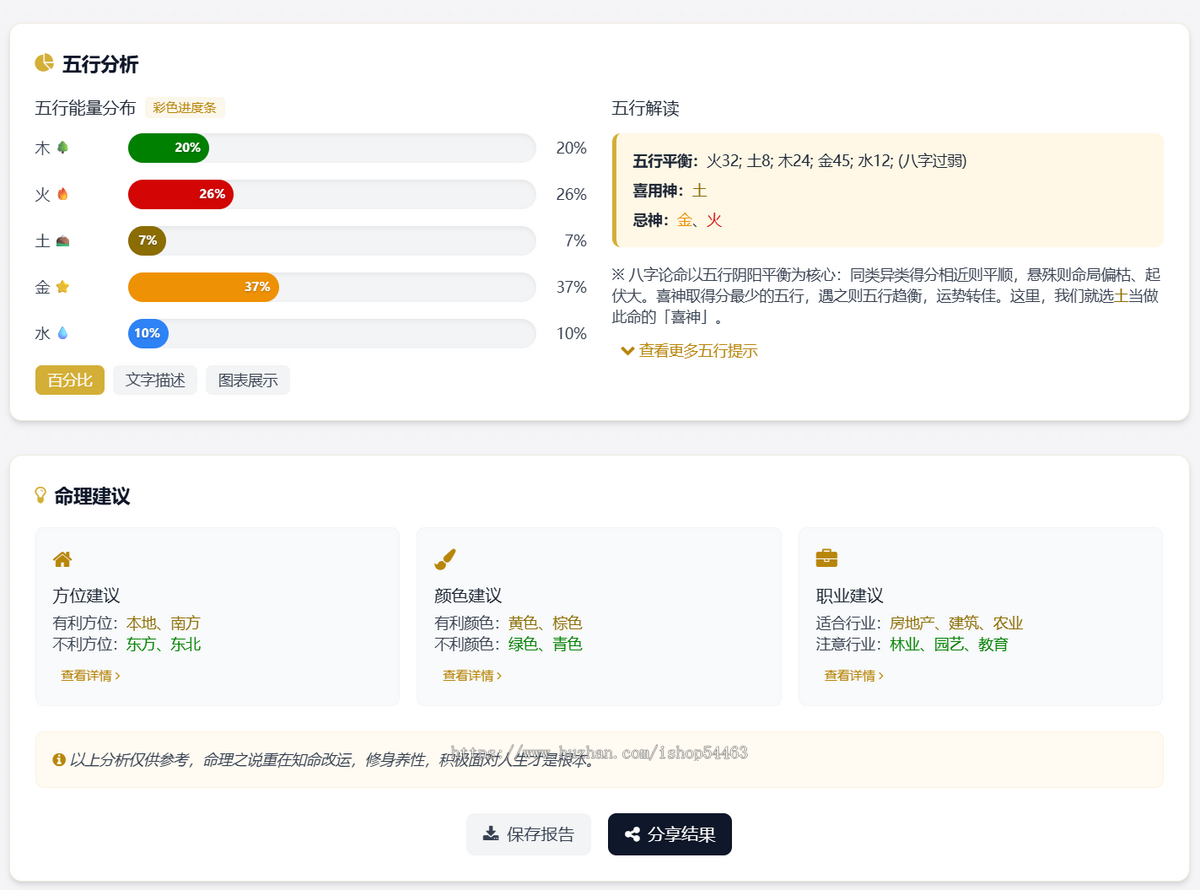Click the blue 水 10% progress bar

tap(148, 333)
